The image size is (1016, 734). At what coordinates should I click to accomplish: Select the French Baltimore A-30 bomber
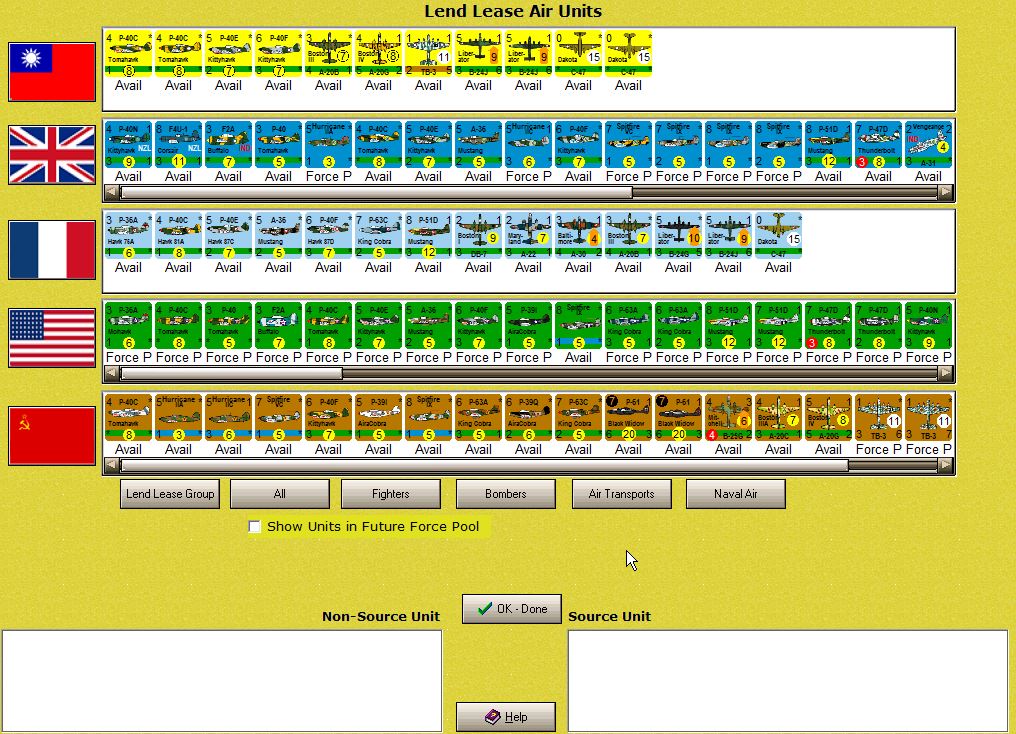578,236
